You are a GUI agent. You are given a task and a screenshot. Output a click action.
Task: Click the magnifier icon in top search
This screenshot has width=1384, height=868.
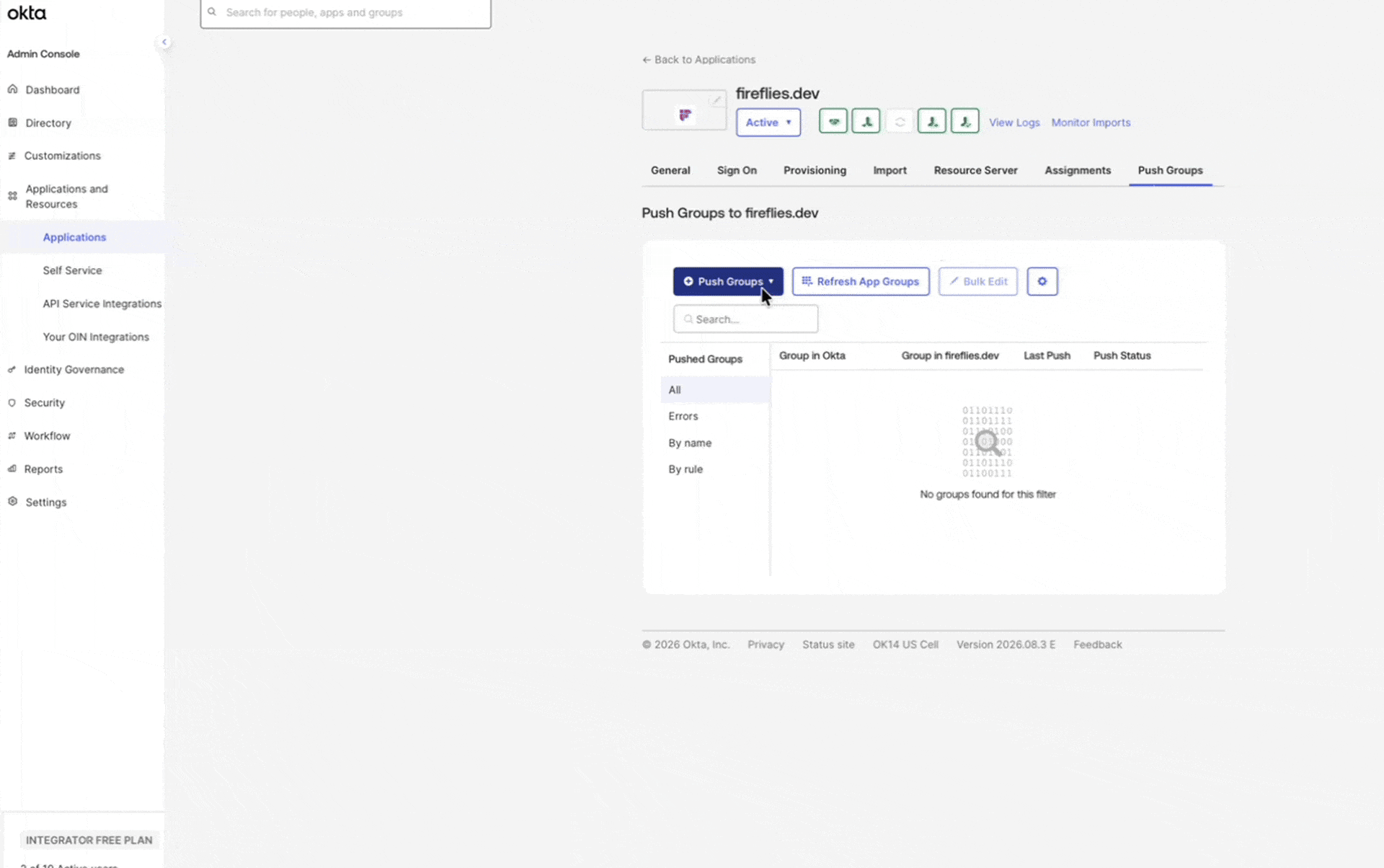point(212,12)
